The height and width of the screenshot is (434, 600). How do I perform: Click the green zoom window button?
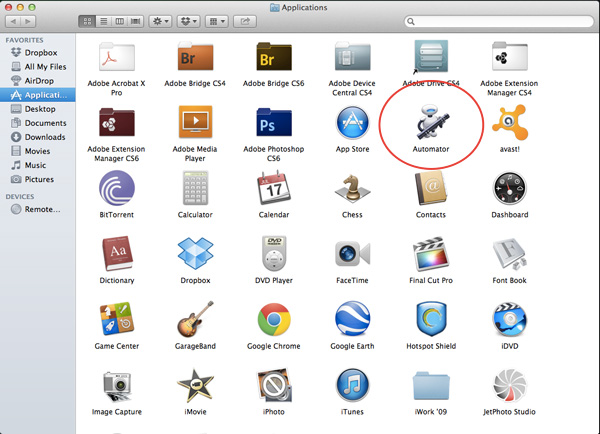point(32,7)
